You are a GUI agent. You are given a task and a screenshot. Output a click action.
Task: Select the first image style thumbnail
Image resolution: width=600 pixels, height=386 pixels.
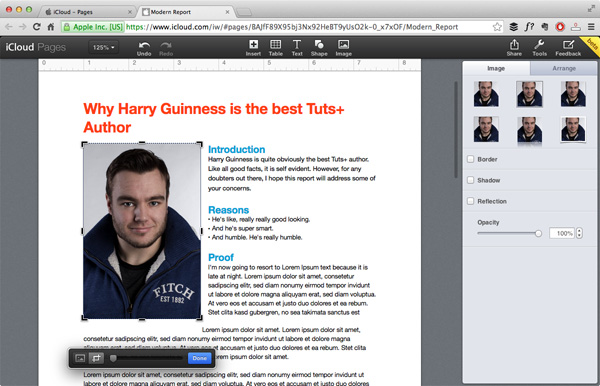coord(486,94)
